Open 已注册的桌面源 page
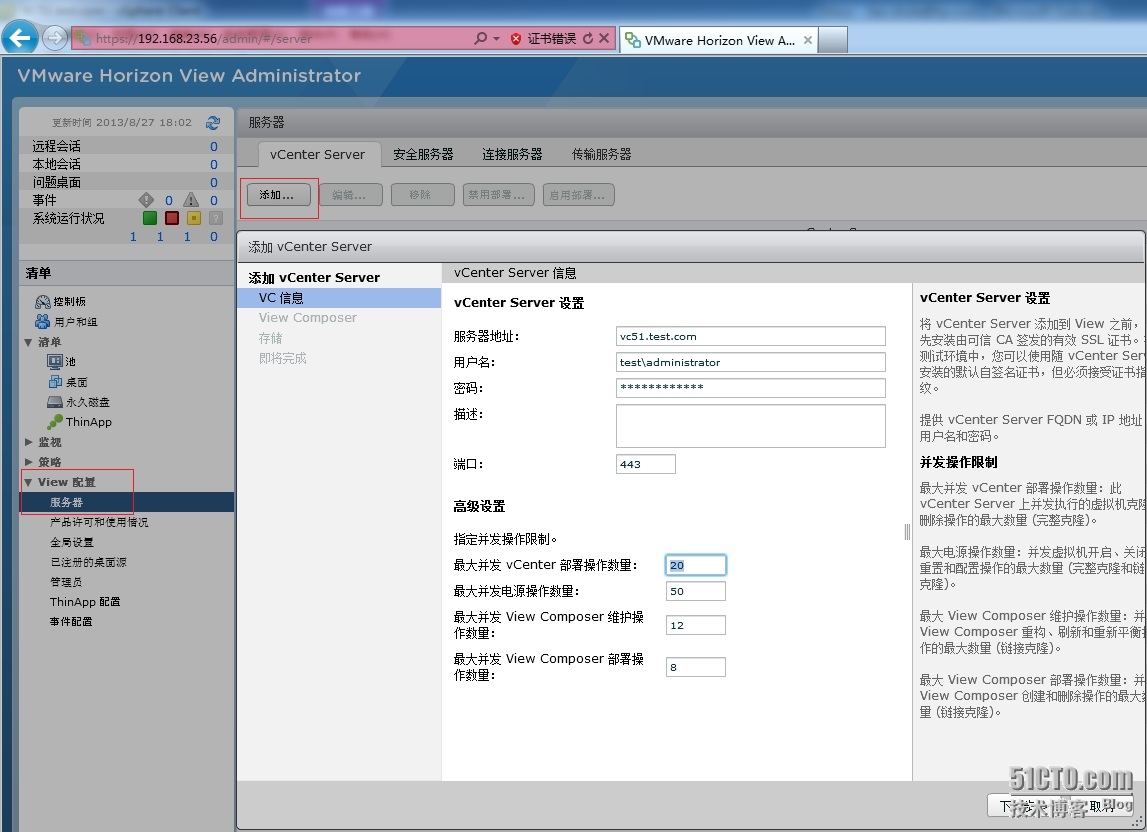The image size is (1147, 832). (x=88, y=562)
